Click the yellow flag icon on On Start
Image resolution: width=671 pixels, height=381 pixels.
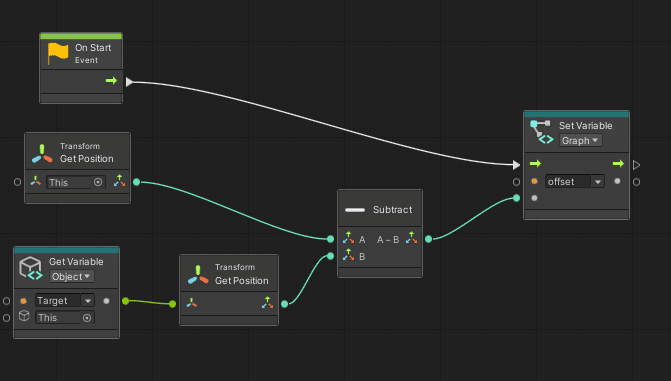tap(58, 54)
